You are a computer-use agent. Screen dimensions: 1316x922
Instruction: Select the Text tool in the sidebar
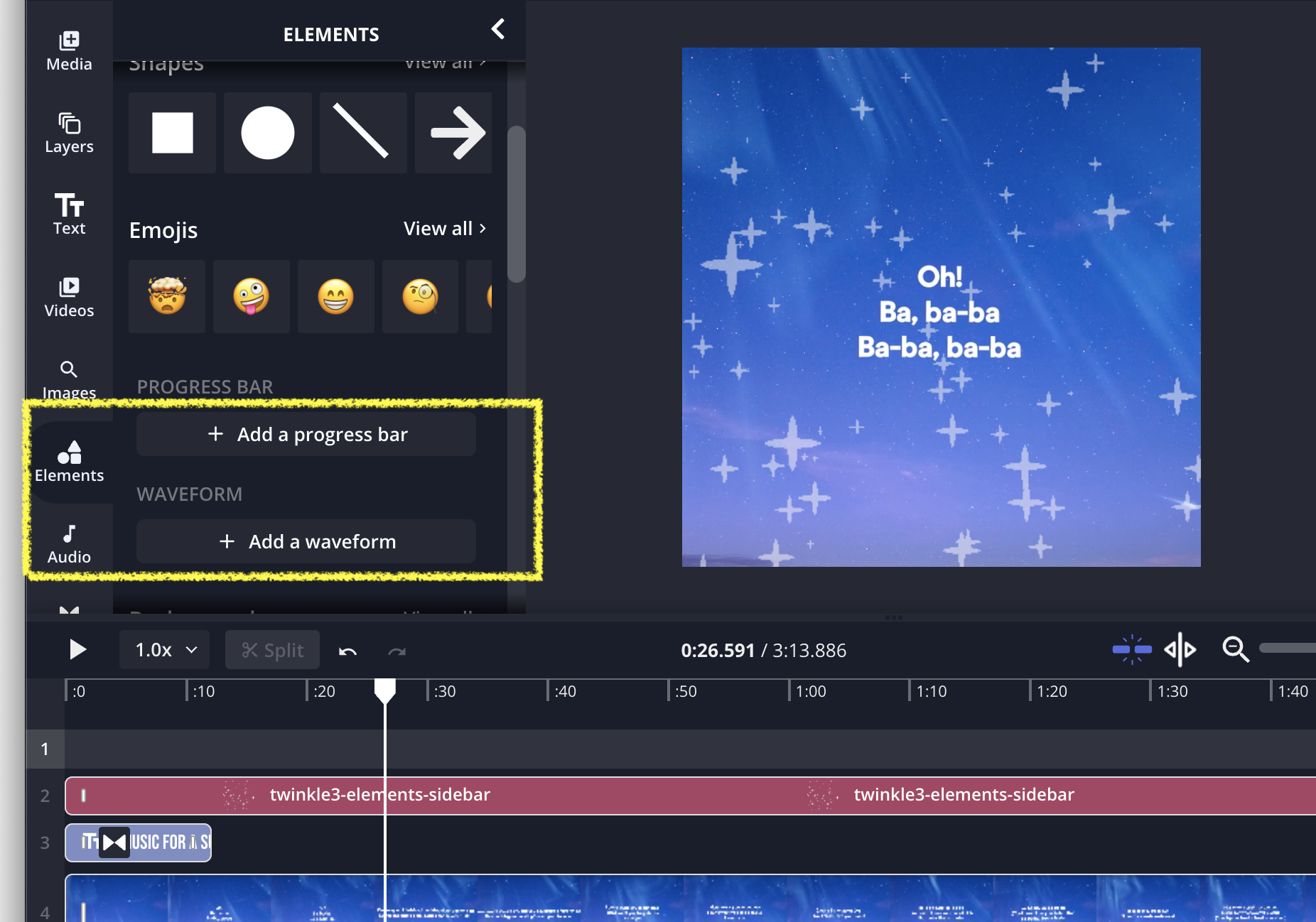point(69,214)
